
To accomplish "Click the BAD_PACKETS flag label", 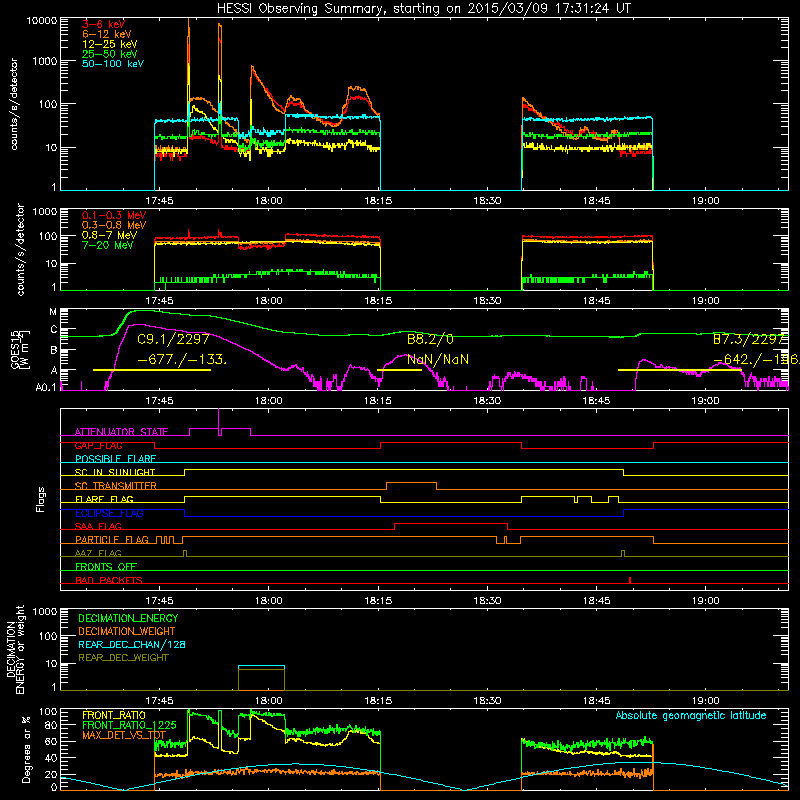I will coord(109,581).
